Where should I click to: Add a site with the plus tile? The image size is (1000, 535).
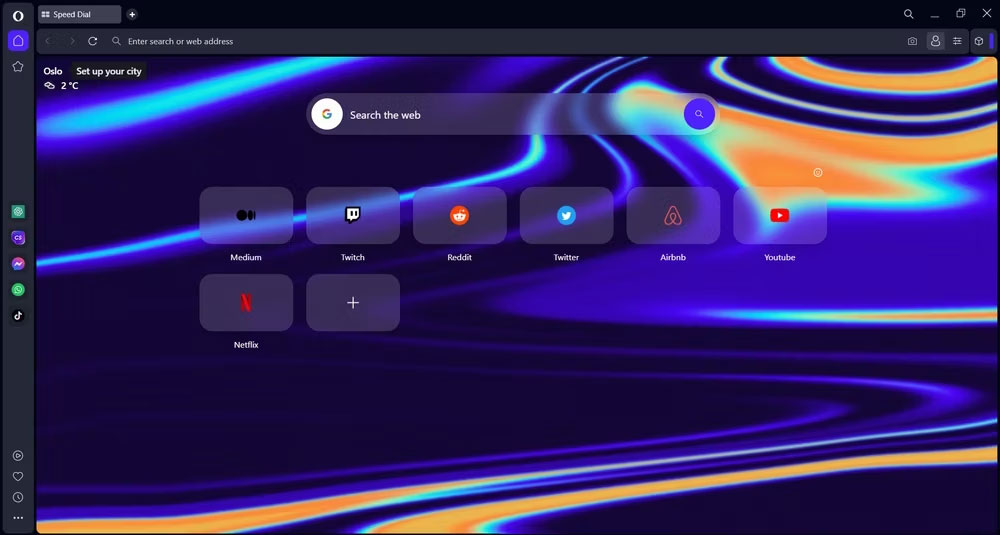pos(353,303)
